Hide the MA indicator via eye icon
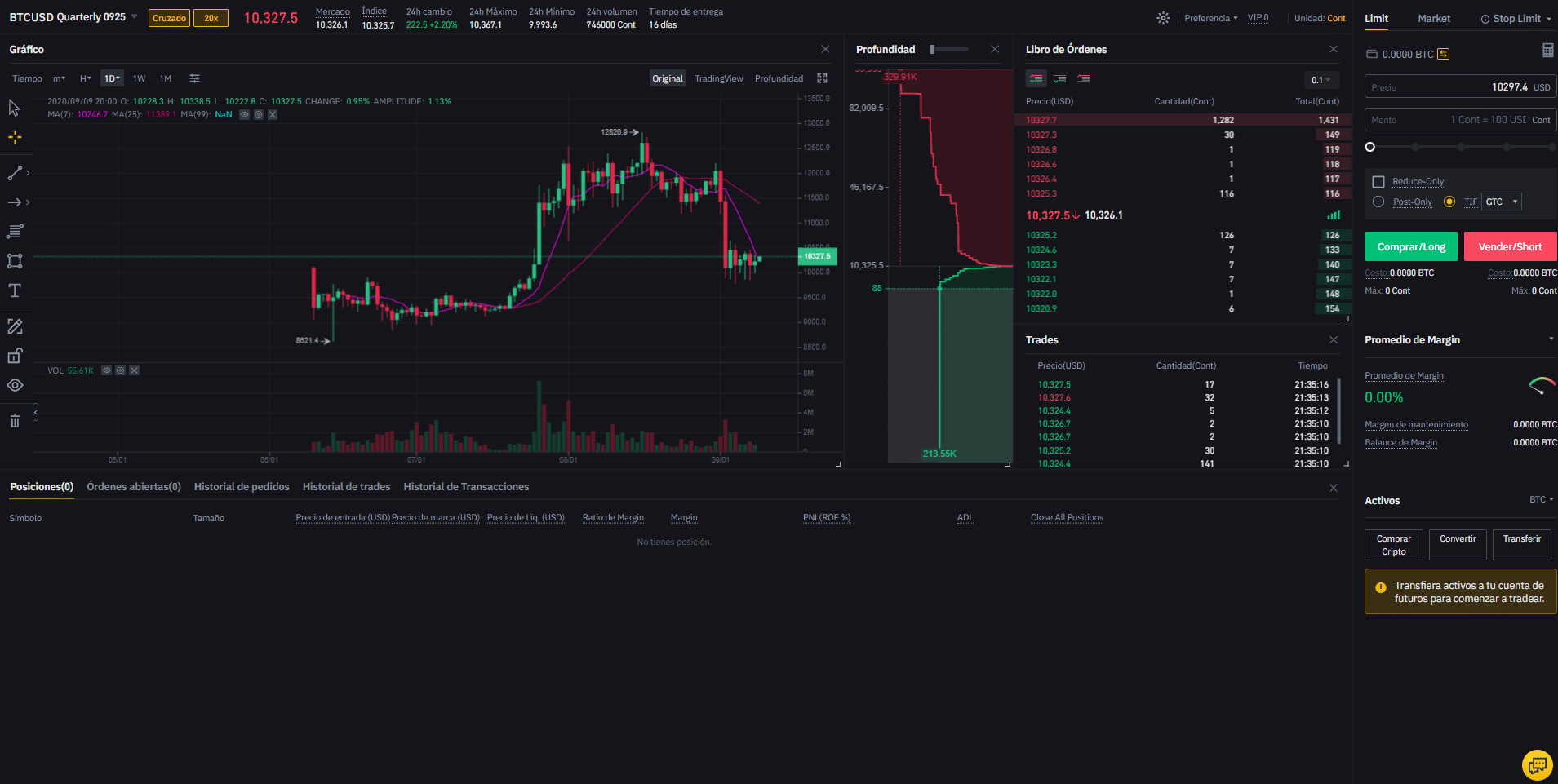 244,114
